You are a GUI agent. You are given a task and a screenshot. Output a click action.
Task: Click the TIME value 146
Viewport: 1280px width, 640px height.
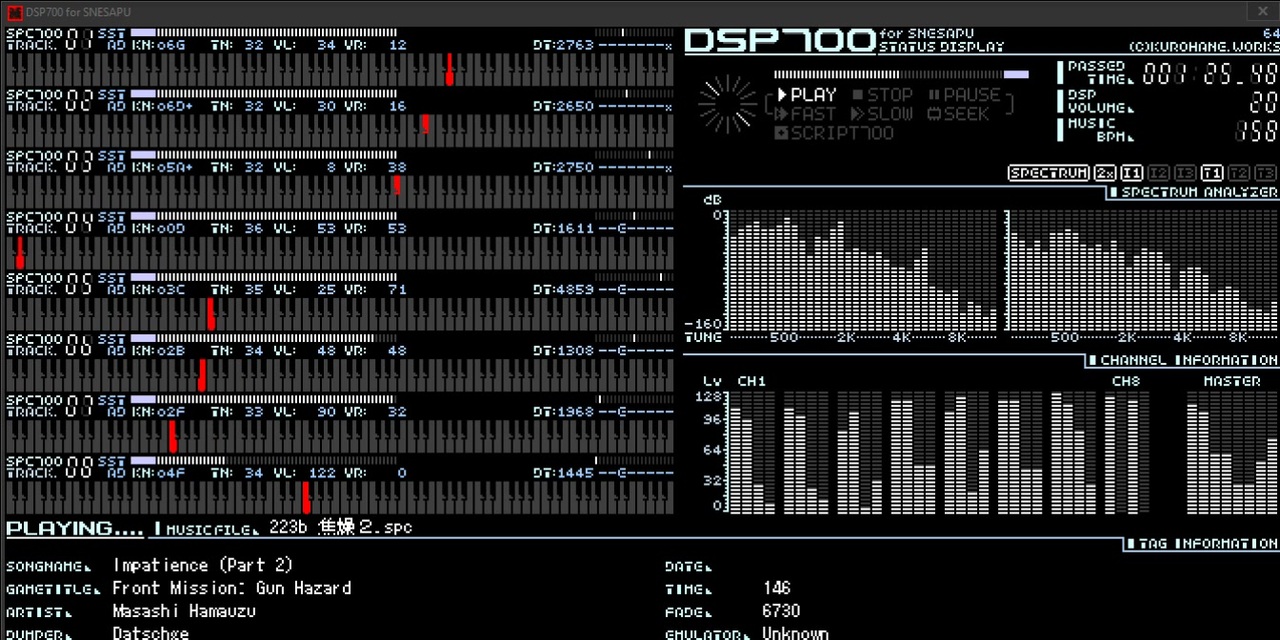tap(776, 588)
